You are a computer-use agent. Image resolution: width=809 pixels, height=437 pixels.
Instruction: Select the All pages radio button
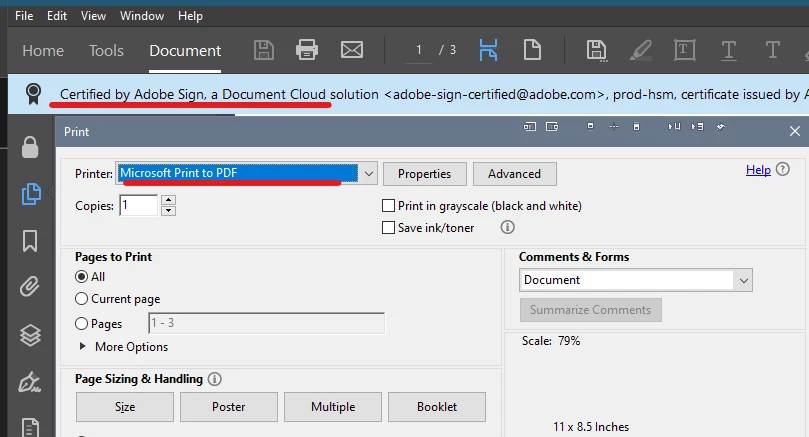point(81,277)
